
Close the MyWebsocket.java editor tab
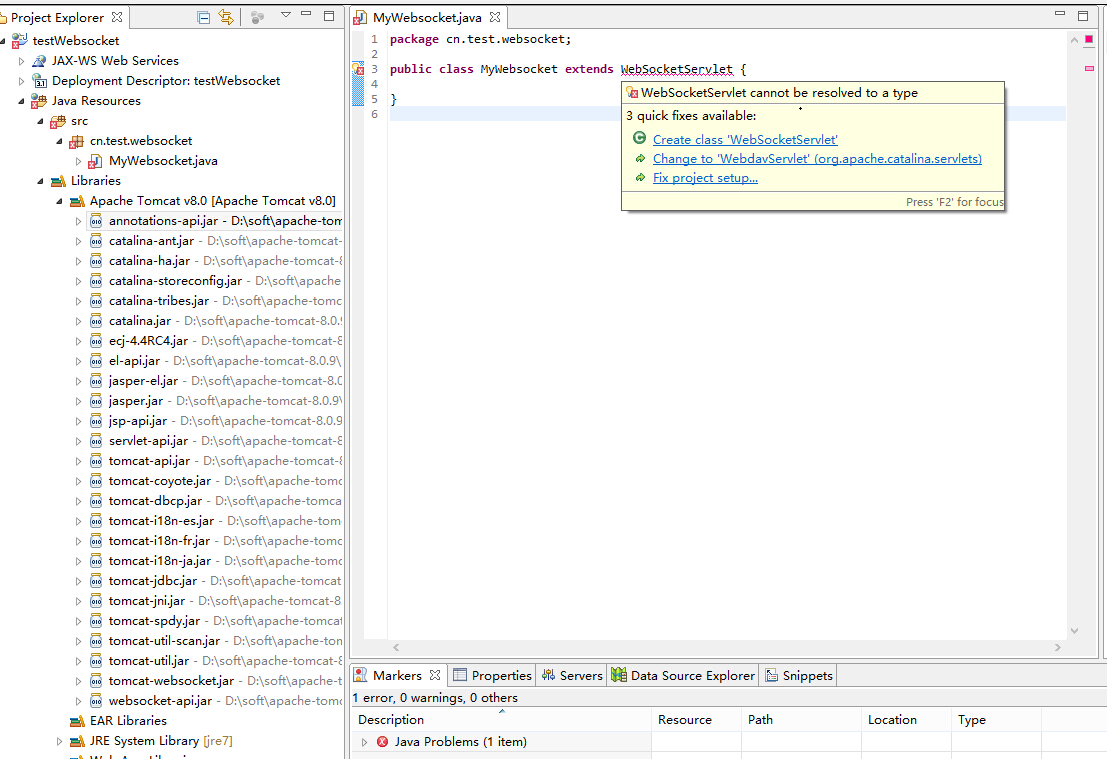coord(495,18)
